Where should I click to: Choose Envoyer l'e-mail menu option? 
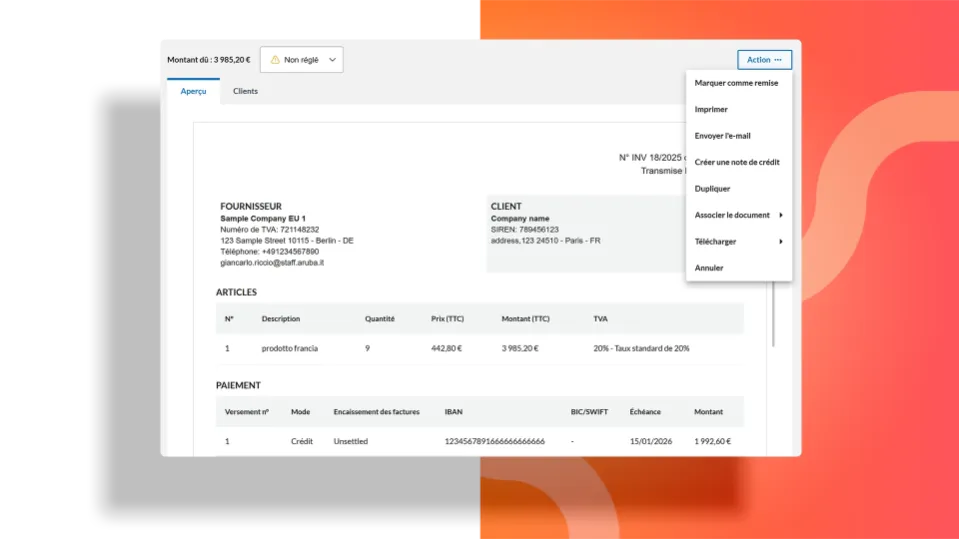click(x=722, y=136)
